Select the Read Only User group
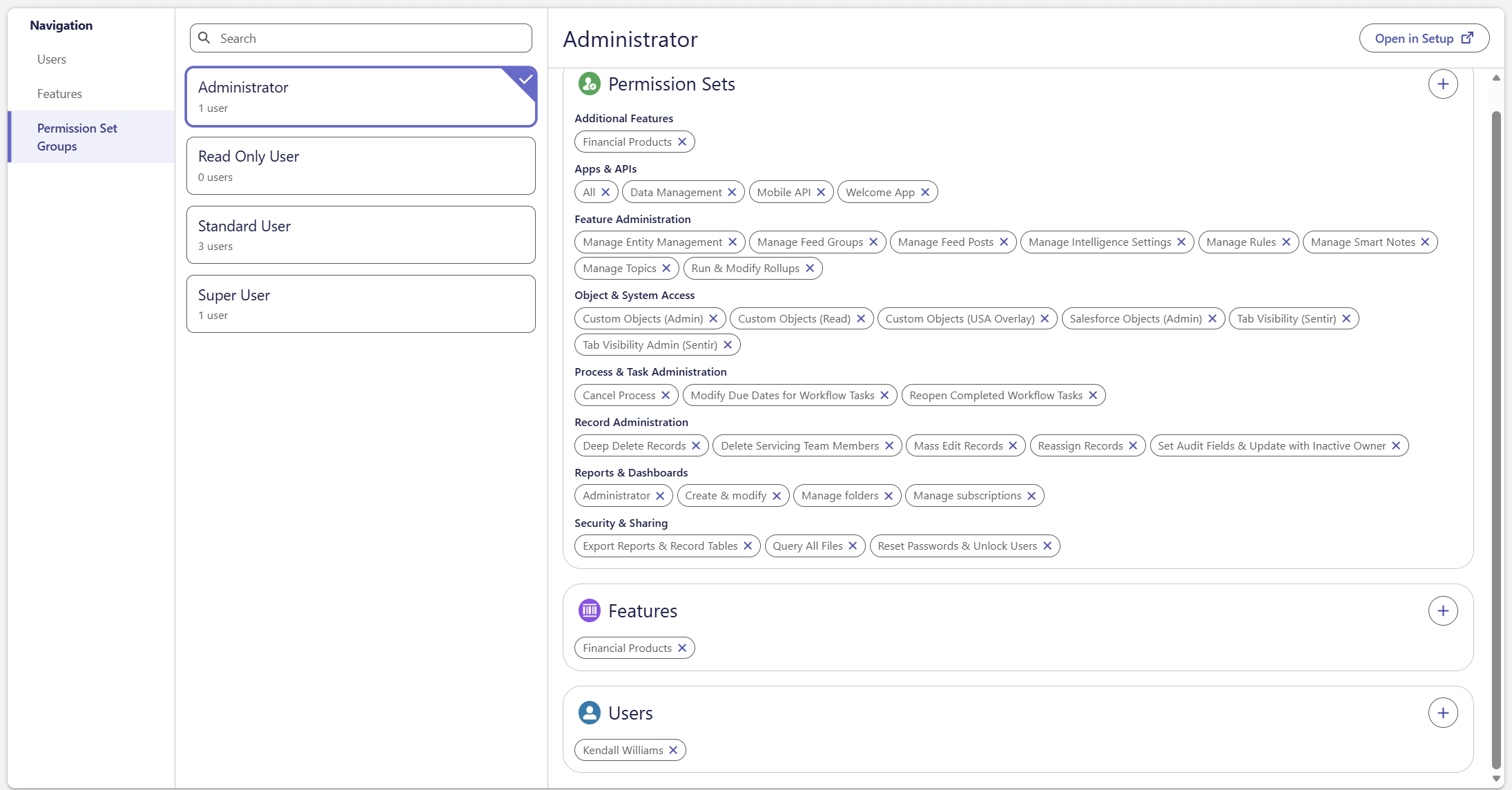 click(361, 166)
